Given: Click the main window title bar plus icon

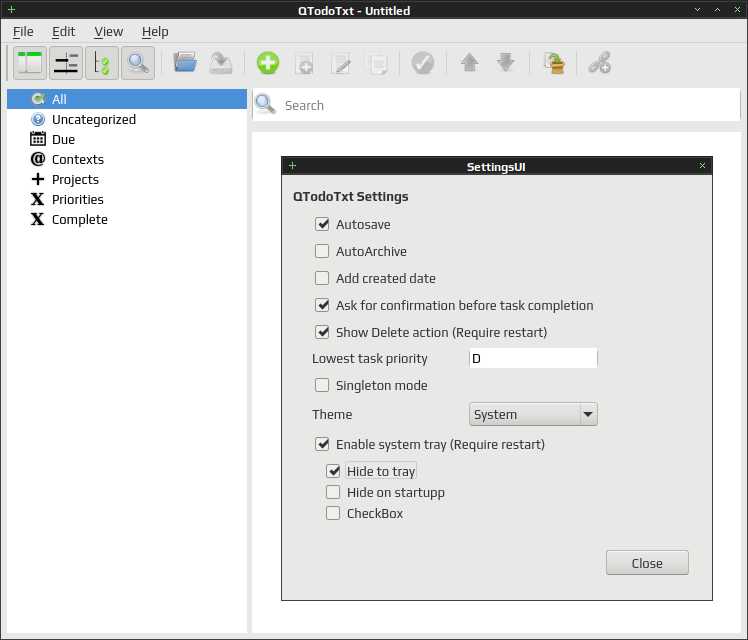Looking at the screenshot, I should coord(11,9).
